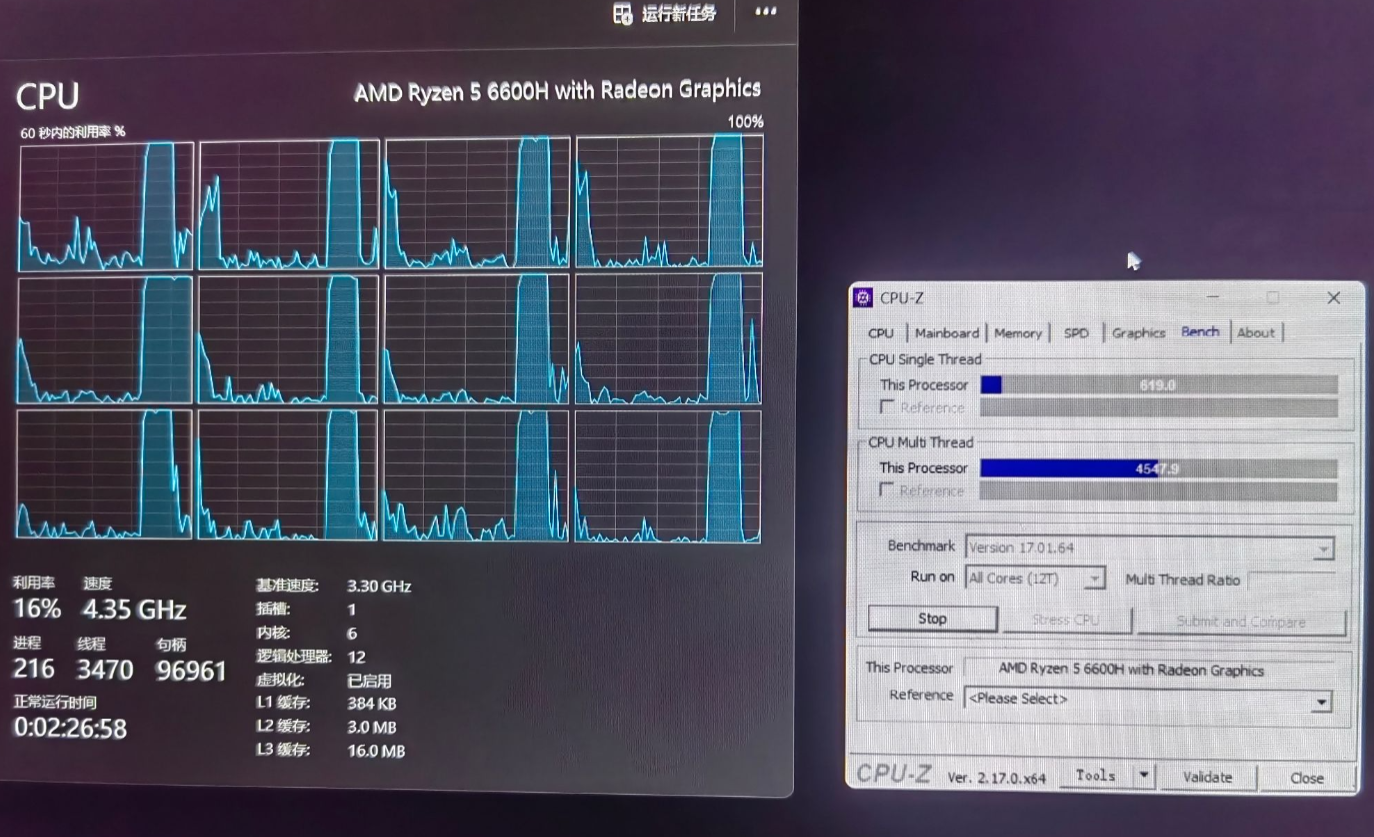1374x837 pixels.
Task: Expand the Tools dropdown arrow in CPU-Z
Action: coord(1145,776)
